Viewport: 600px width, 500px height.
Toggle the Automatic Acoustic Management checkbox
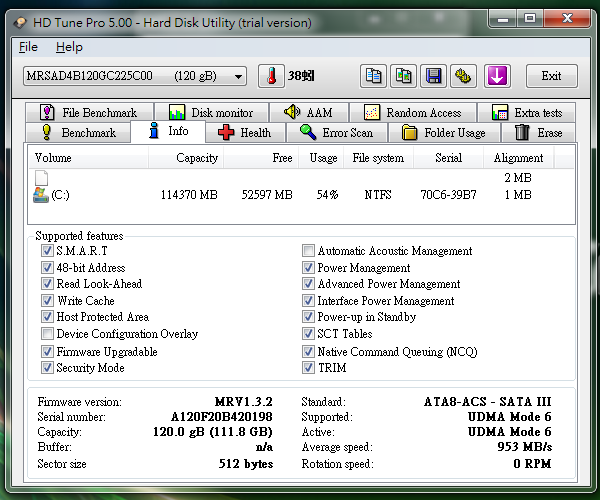[x=308, y=251]
